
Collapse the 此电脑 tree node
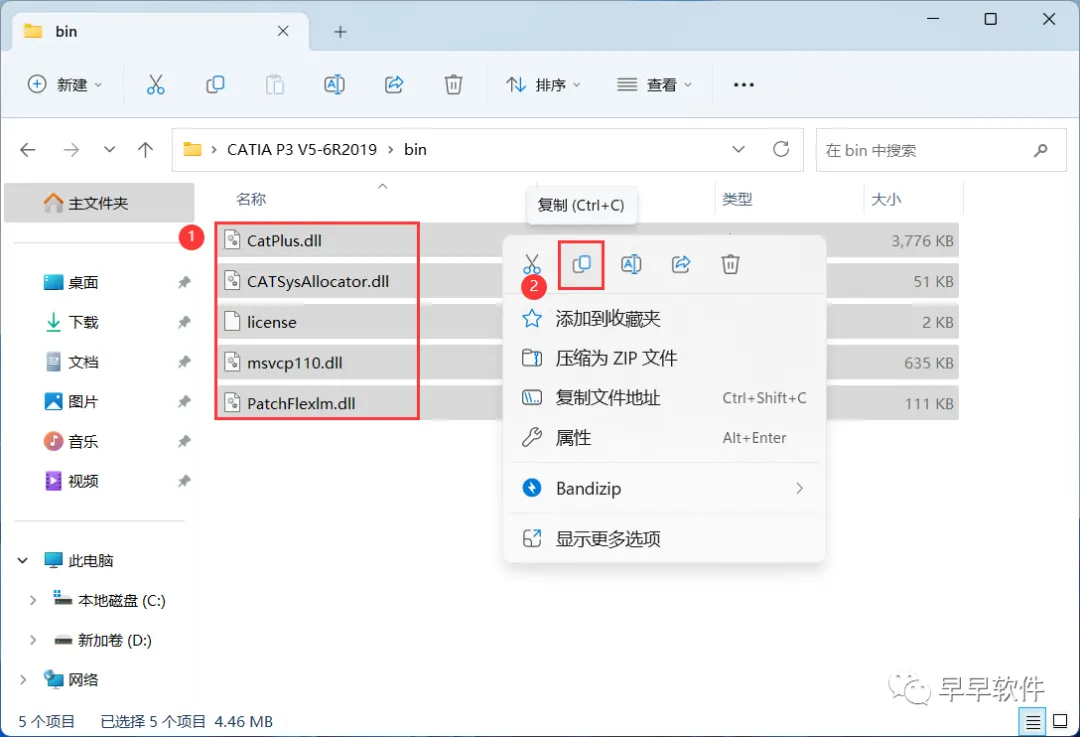pos(23,561)
